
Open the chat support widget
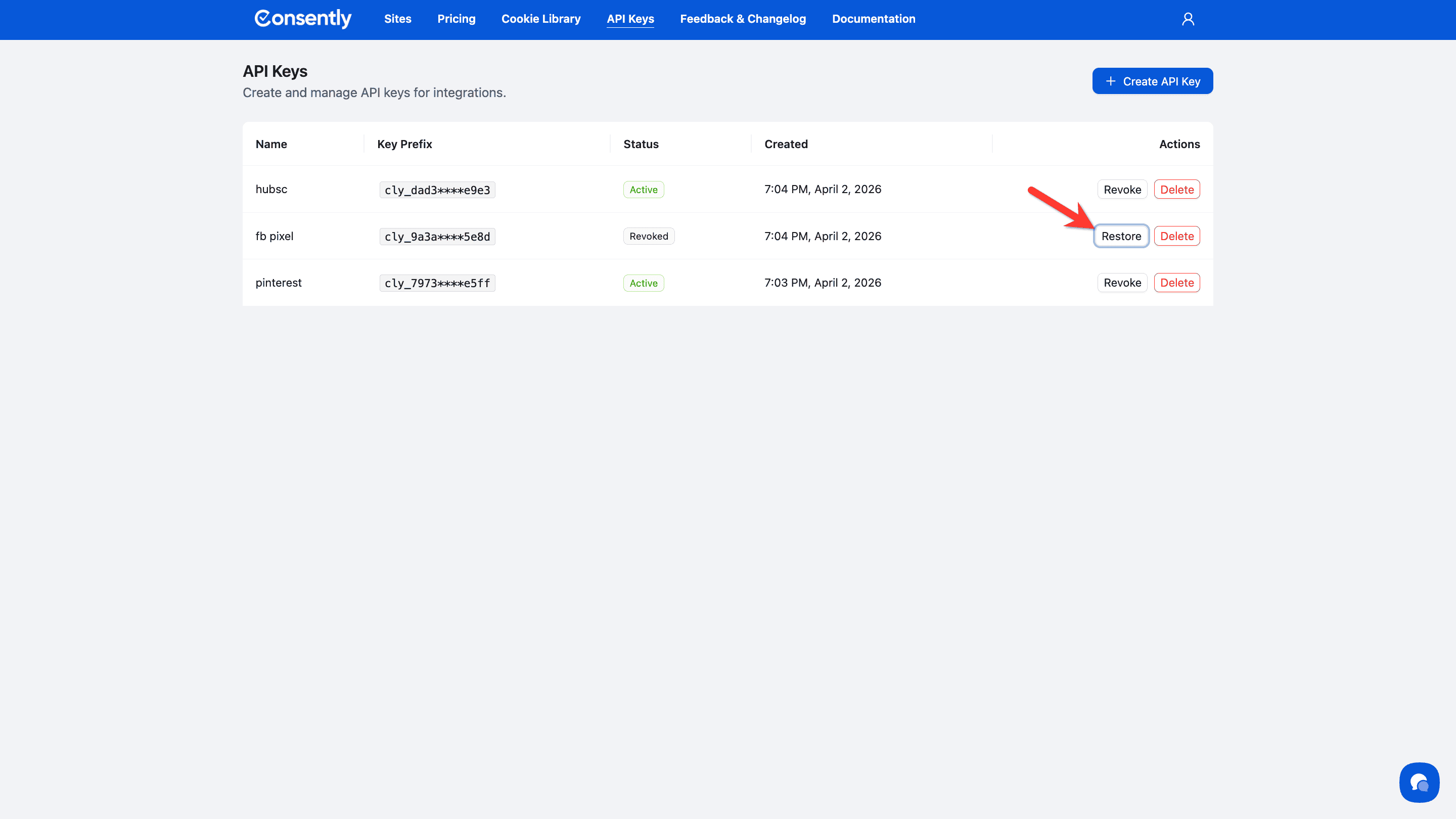(x=1419, y=782)
